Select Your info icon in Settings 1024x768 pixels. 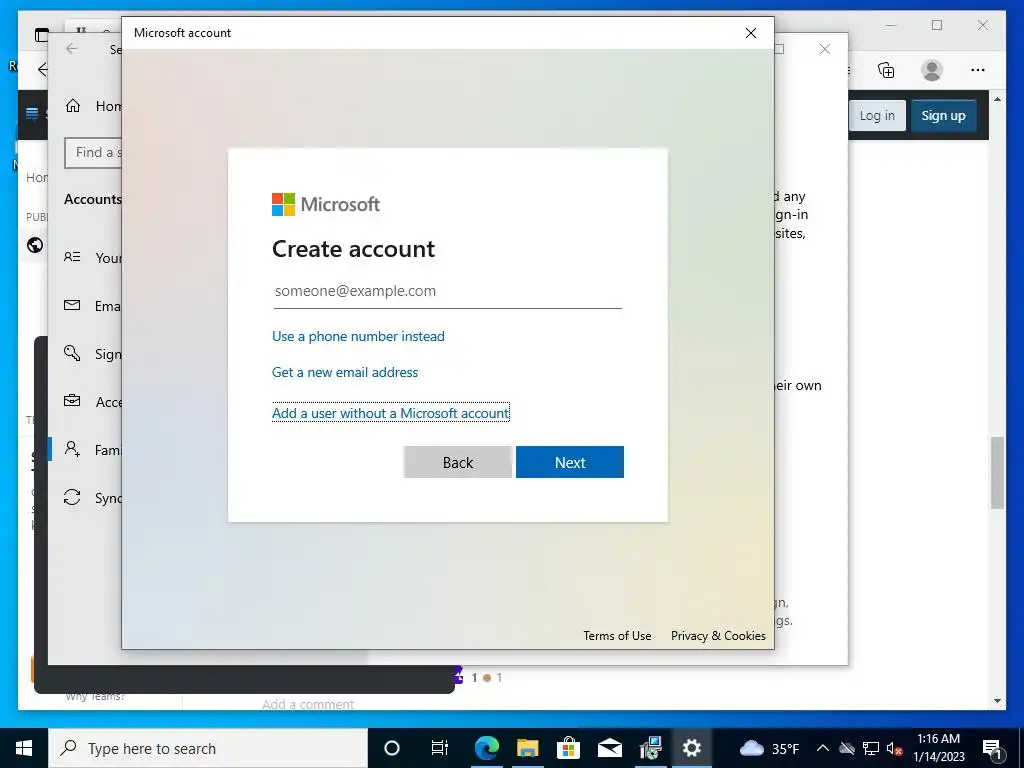(72, 257)
